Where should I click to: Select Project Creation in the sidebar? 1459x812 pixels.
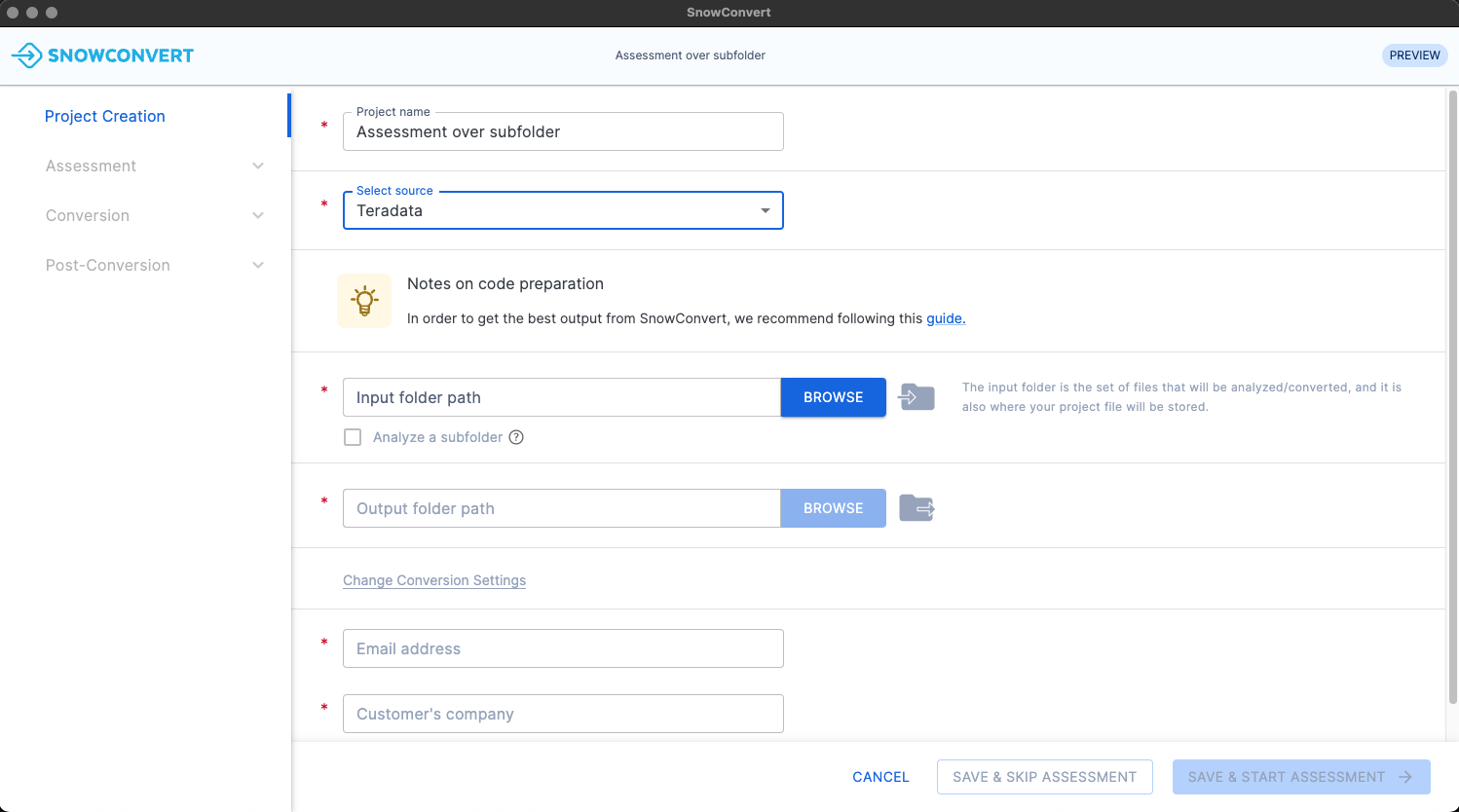coord(105,116)
